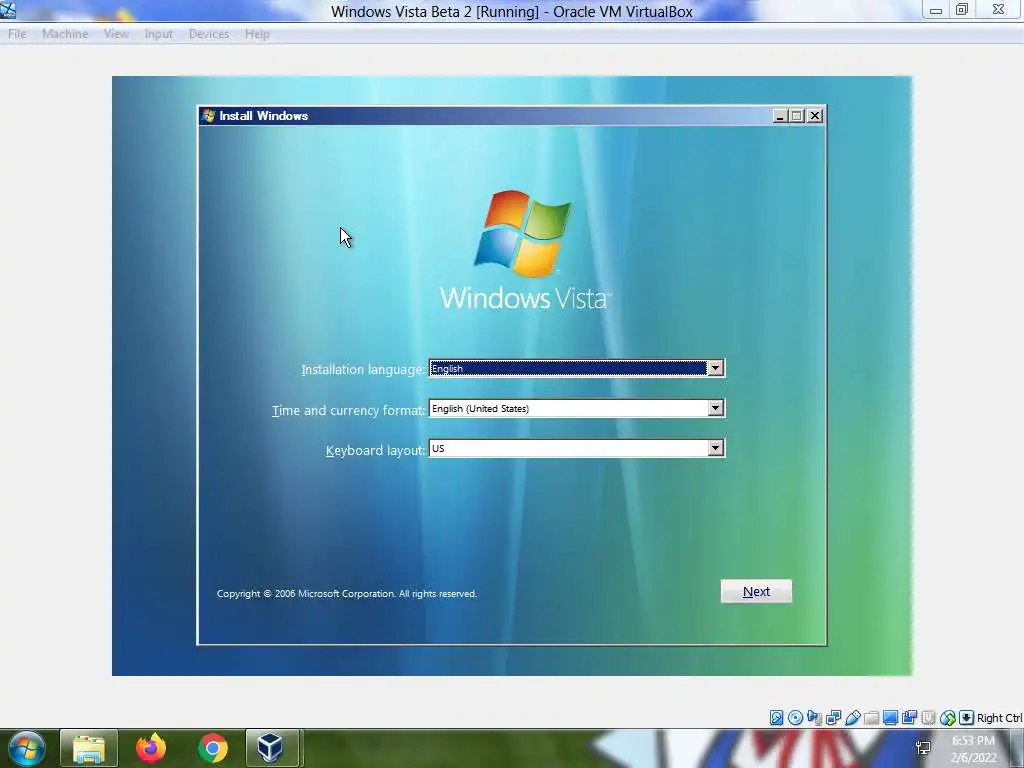Minimize the VirtualBox window

click(936, 10)
